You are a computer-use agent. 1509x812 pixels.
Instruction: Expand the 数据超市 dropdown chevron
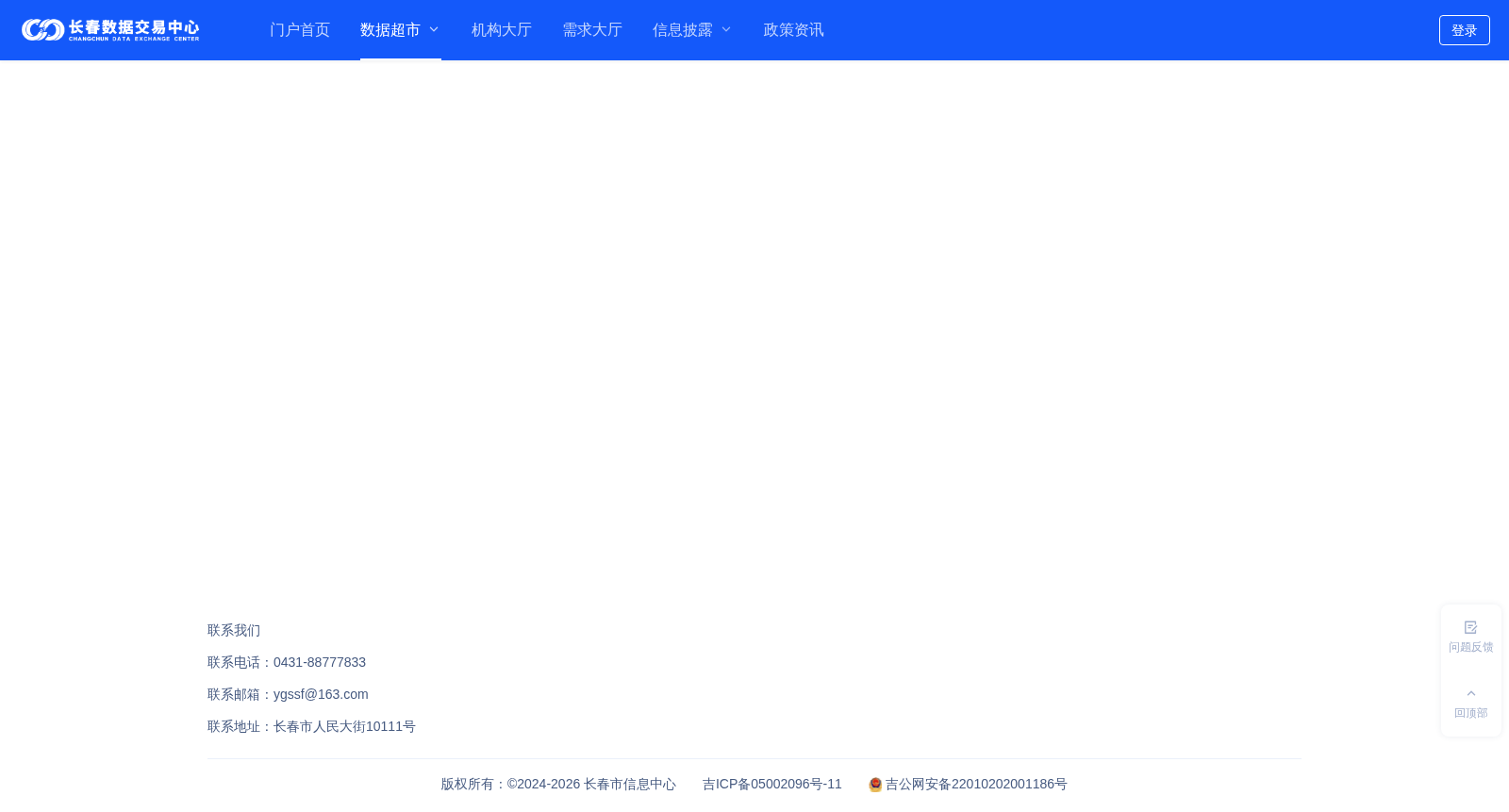tap(434, 30)
